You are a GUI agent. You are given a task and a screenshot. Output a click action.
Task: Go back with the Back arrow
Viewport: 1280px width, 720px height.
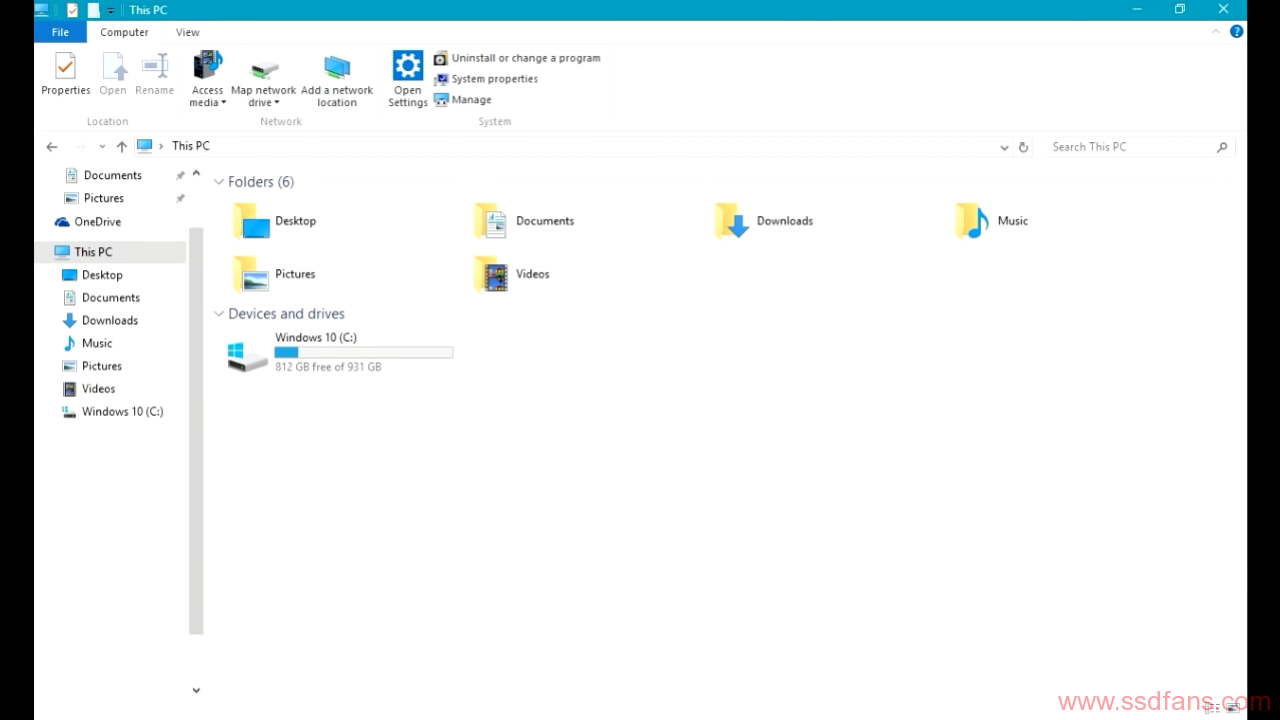click(52, 147)
